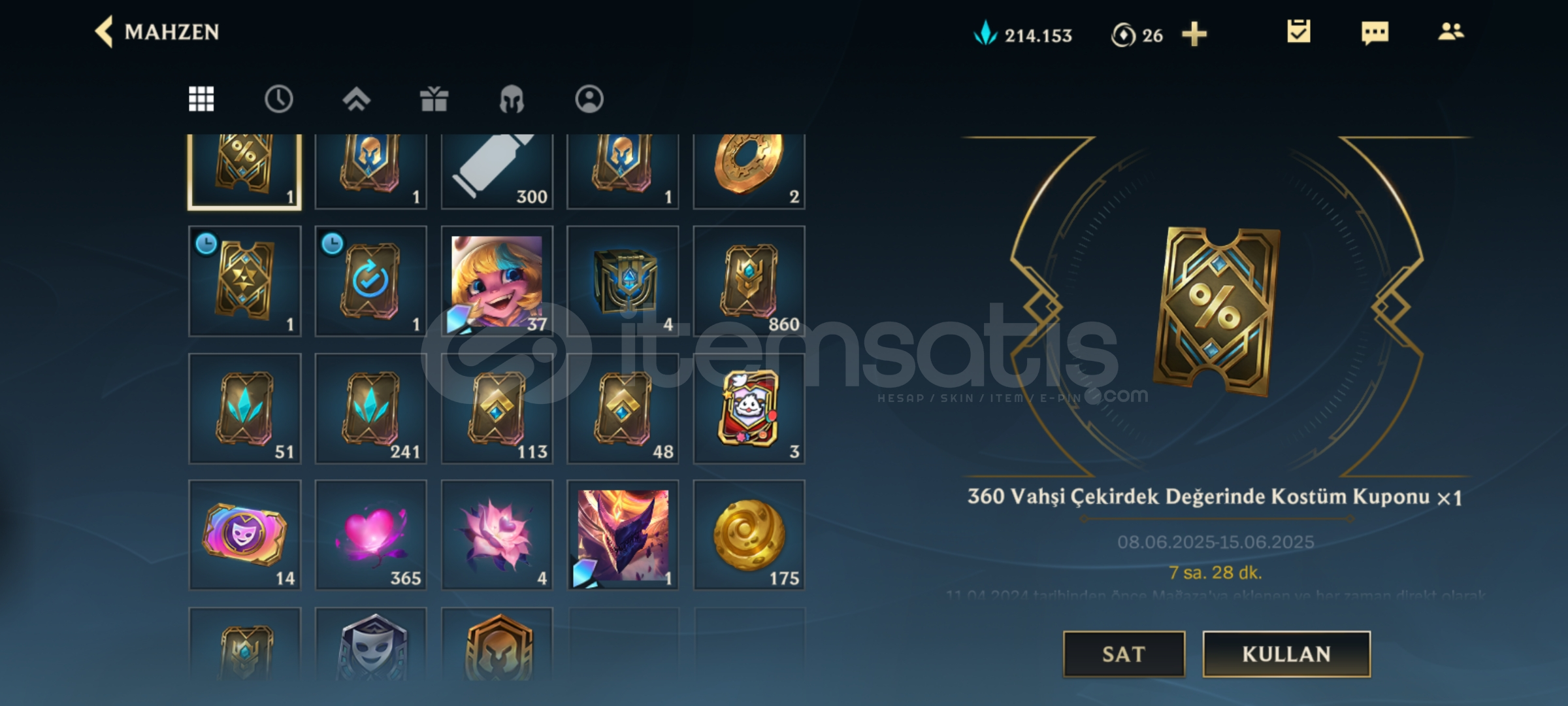Image resolution: width=1568 pixels, height=706 pixels.
Task: Switch to the time-limited clock tab
Action: click(278, 99)
